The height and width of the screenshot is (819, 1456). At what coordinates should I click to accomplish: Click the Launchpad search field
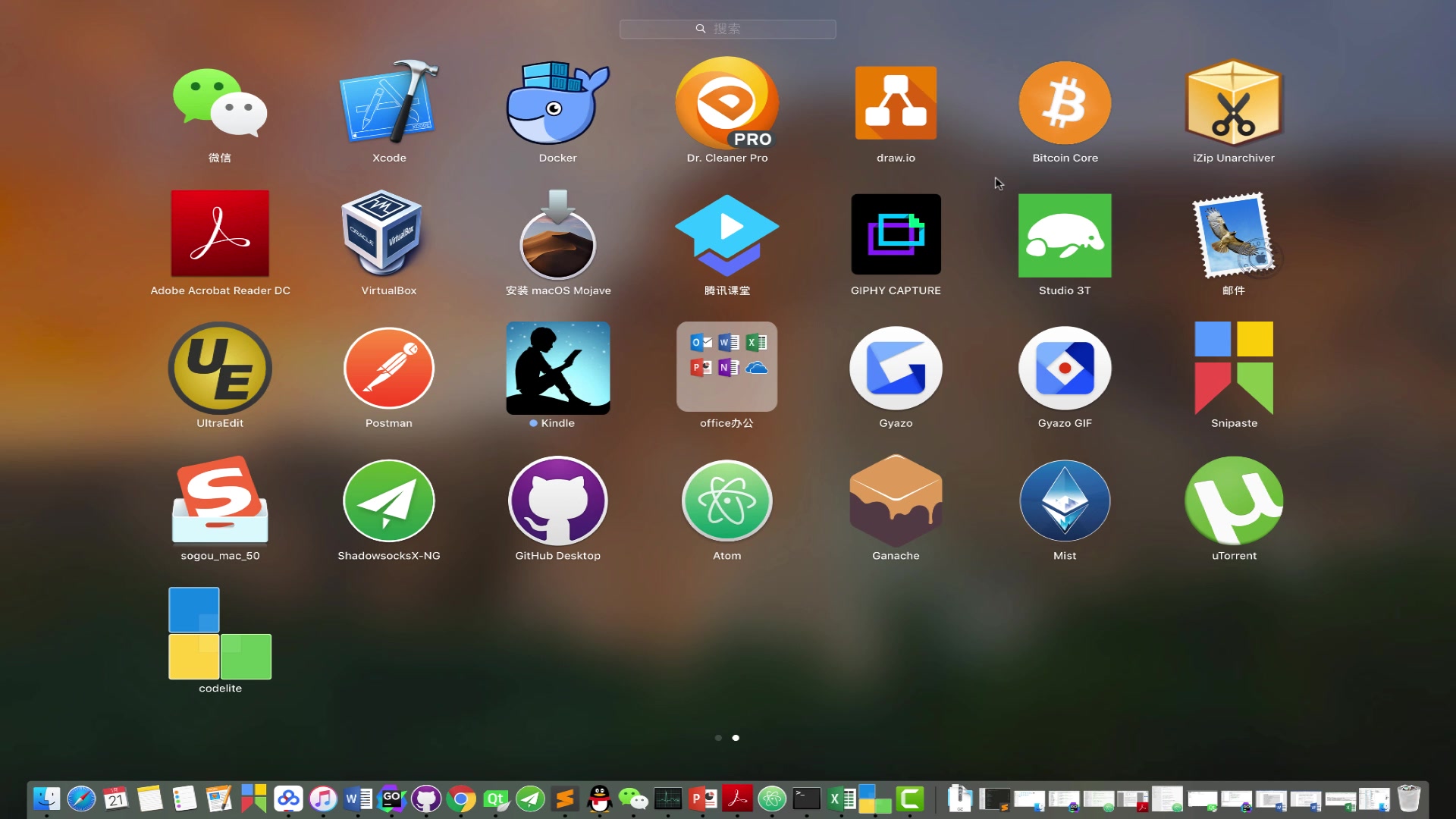point(727,29)
